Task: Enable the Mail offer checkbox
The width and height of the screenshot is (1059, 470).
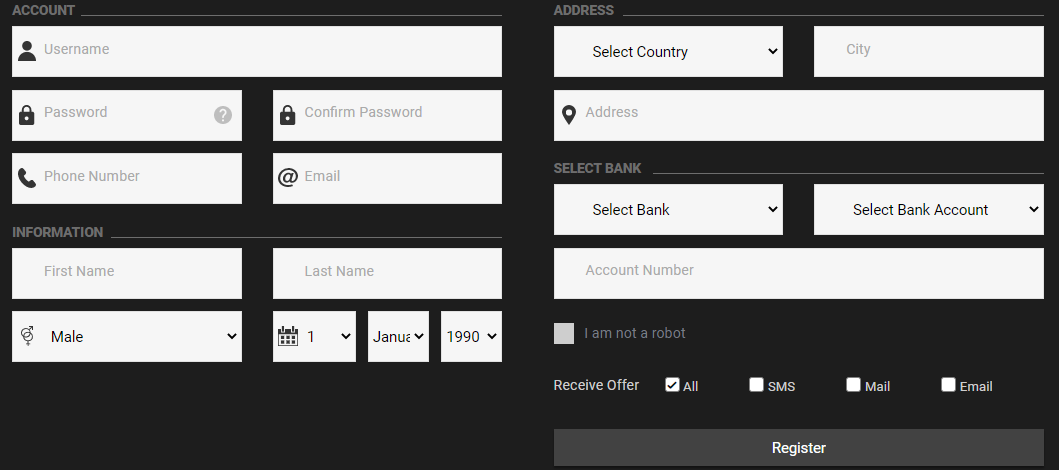Action: tap(854, 385)
